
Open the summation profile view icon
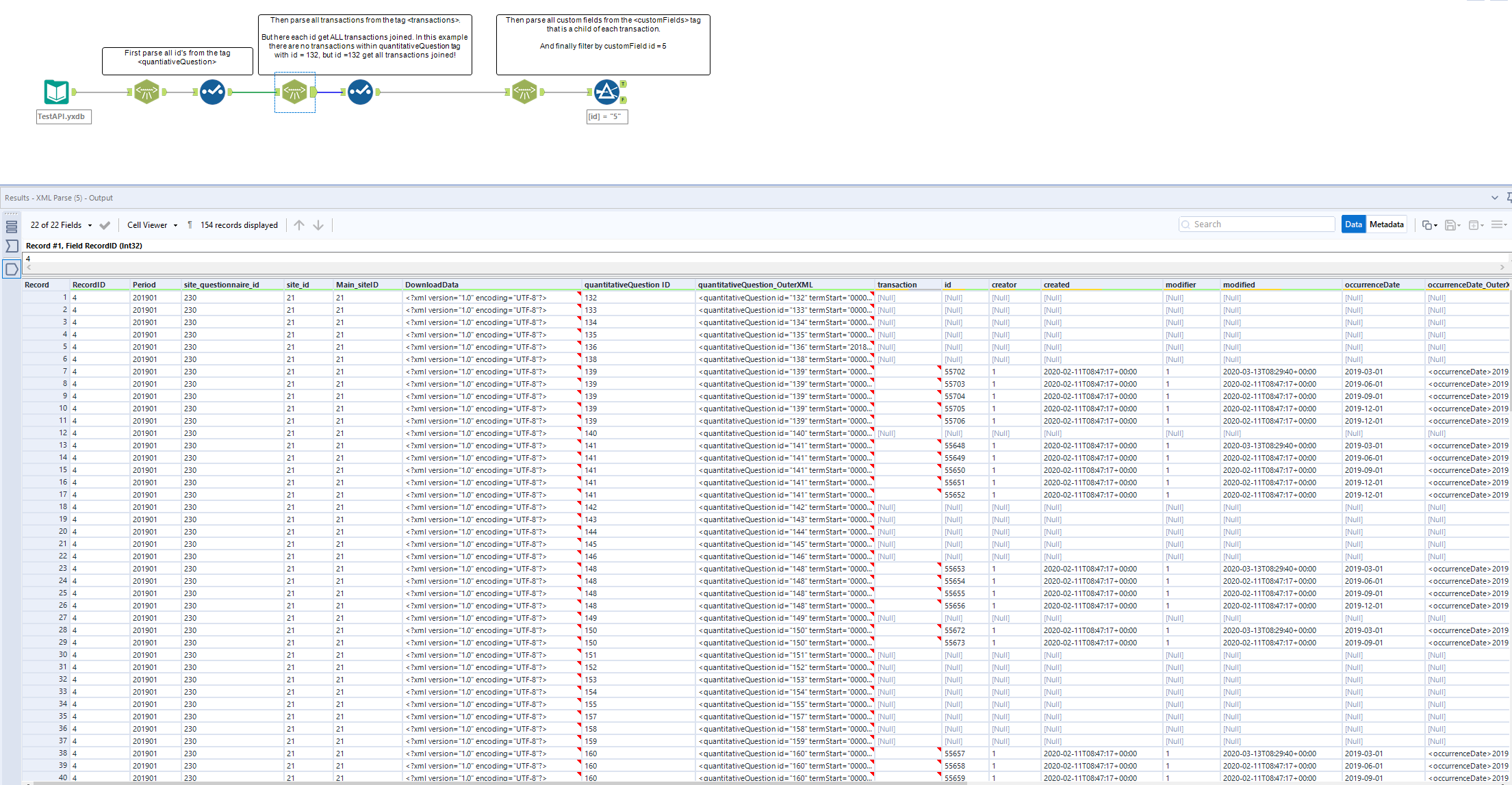(x=12, y=246)
